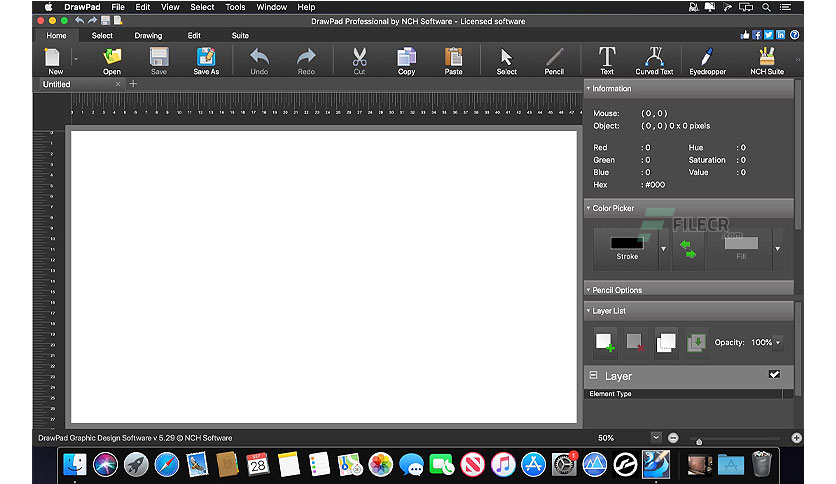This screenshot has width=836, height=484.
Task: Open the Opacity percentage dropdown
Action: tap(778, 342)
